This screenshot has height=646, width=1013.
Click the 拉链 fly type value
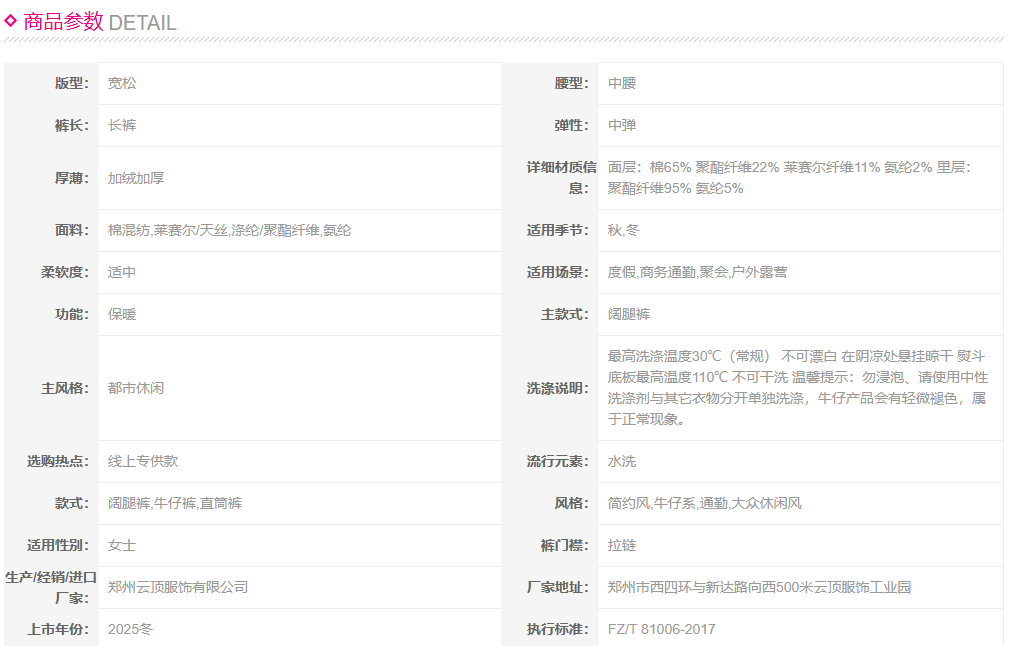(622, 545)
